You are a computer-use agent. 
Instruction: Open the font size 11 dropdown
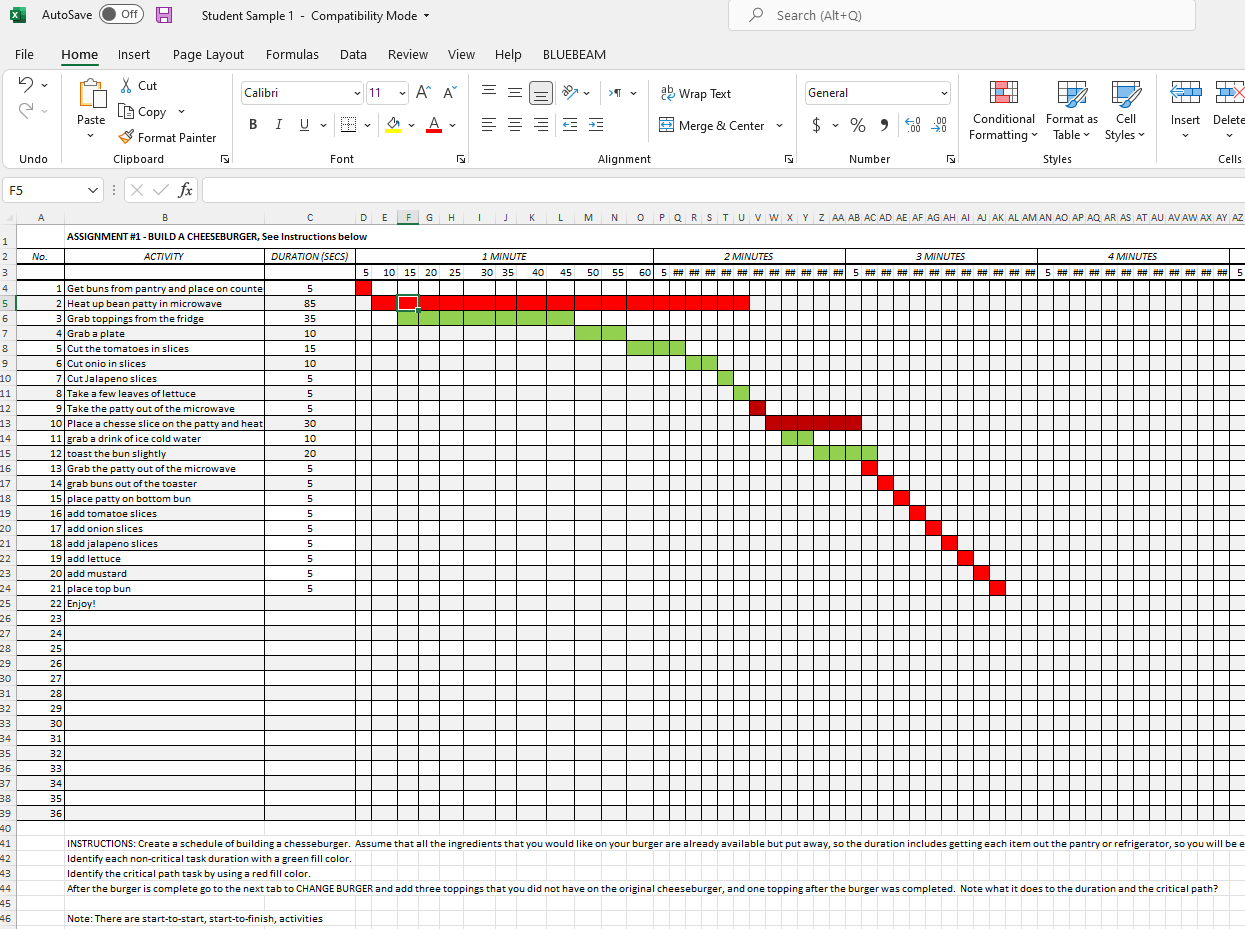(x=403, y=93)
